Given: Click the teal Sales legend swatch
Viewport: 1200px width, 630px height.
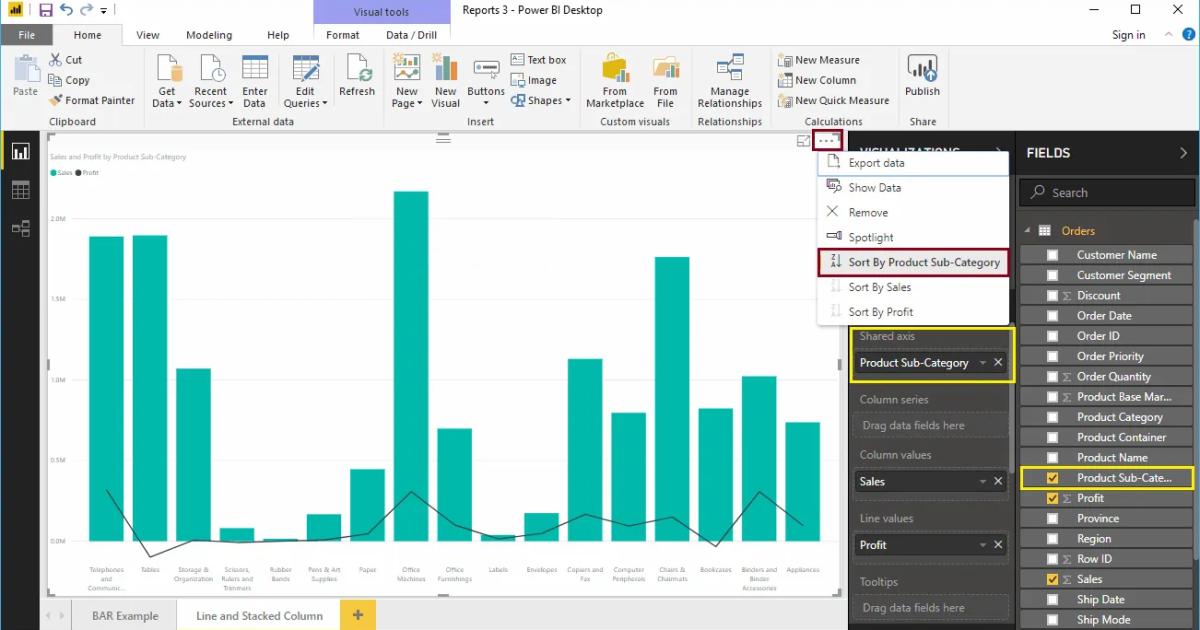Looking at the screenshot, I should 55,170.
